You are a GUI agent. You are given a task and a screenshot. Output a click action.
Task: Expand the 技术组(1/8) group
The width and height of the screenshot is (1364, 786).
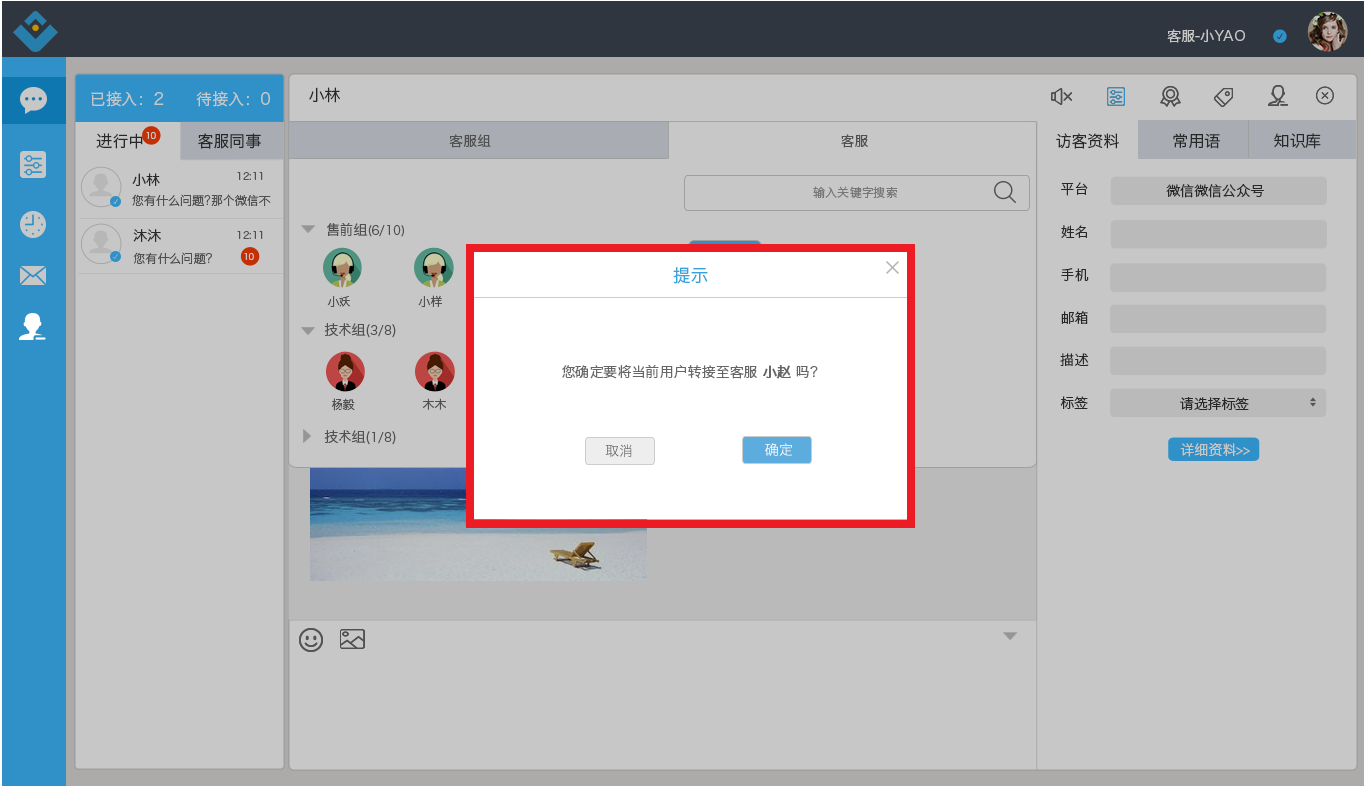(x=308, y=437)
